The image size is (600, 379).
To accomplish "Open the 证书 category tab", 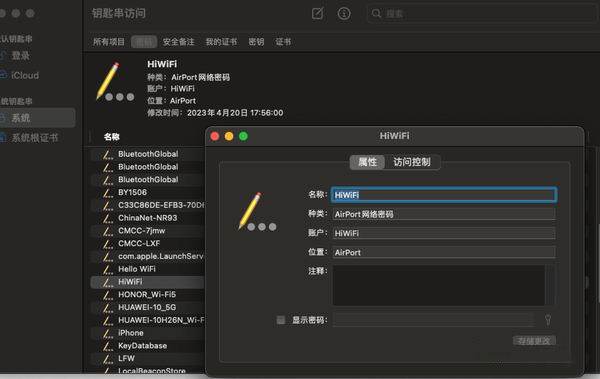I will [x=283, y=42].
